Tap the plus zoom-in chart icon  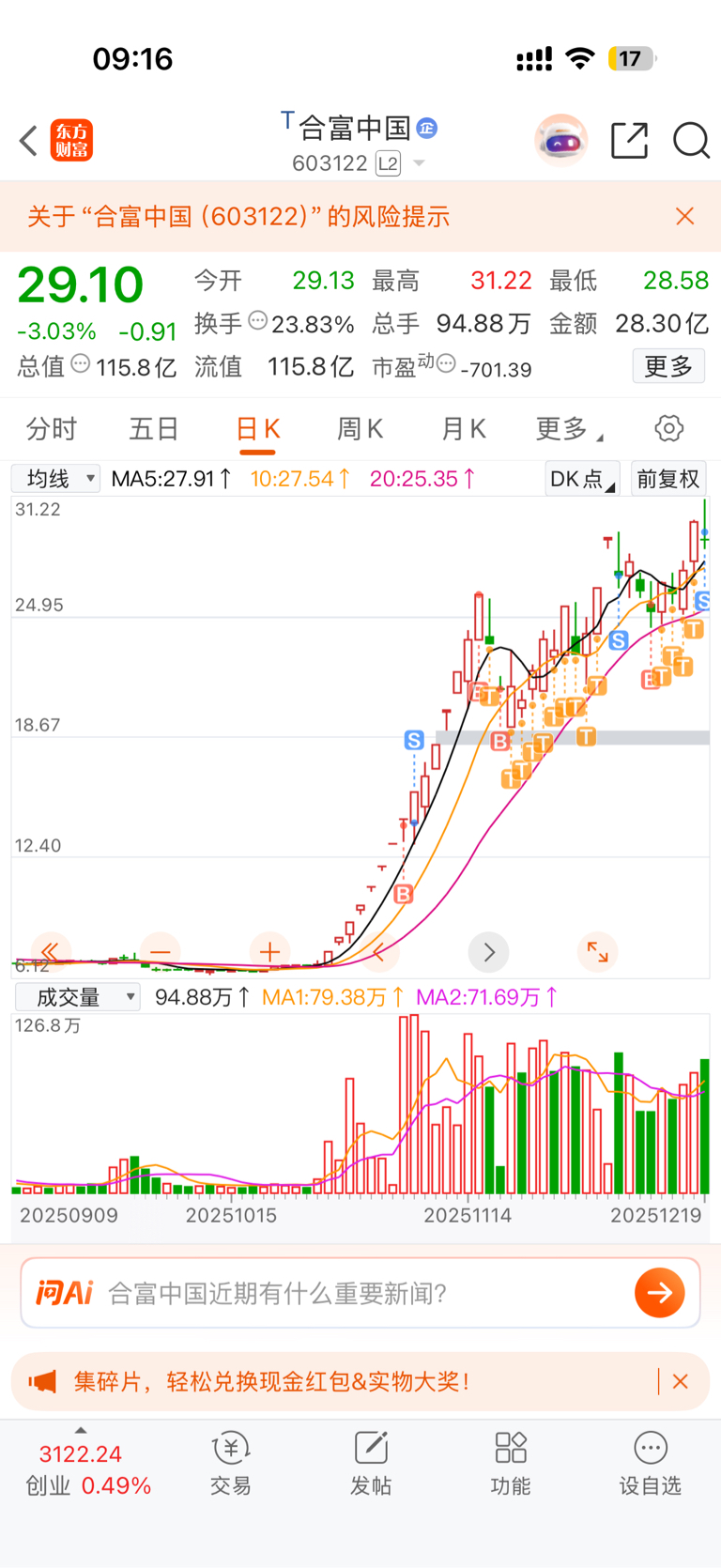pyautogui.click(x=269, y=952)
